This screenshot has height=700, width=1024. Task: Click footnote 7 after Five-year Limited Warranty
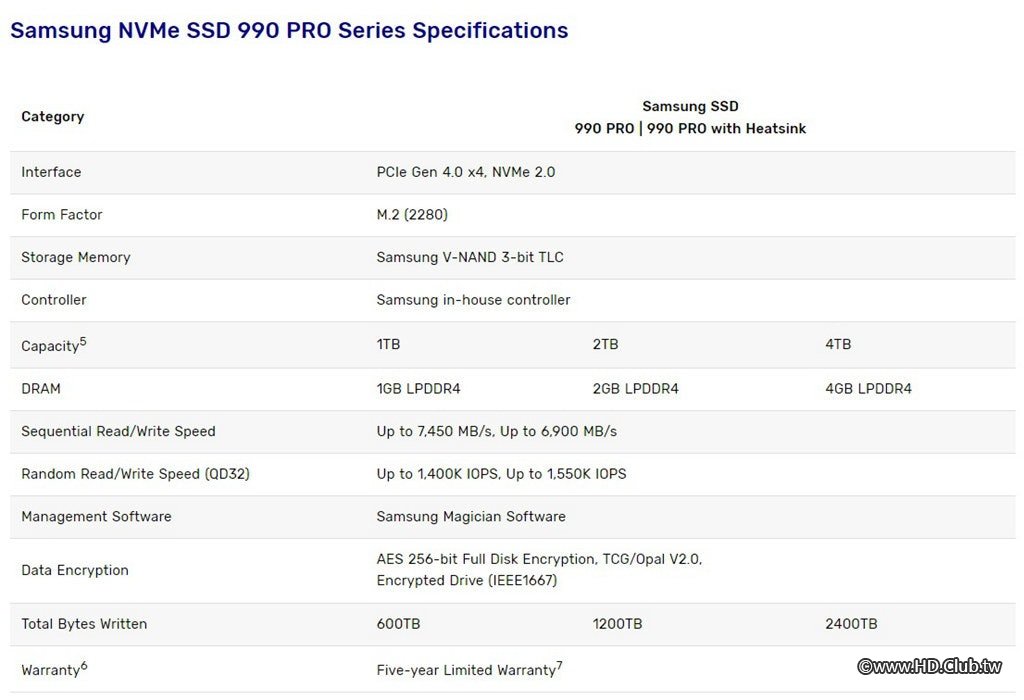(x=560, y=665)
